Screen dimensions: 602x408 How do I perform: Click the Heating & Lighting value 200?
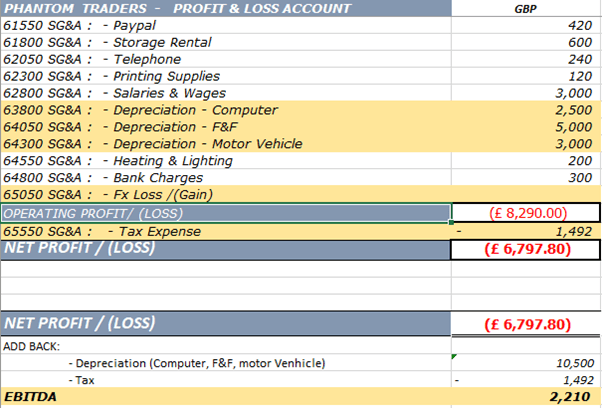pyautogui.click(x=526, y=160)
